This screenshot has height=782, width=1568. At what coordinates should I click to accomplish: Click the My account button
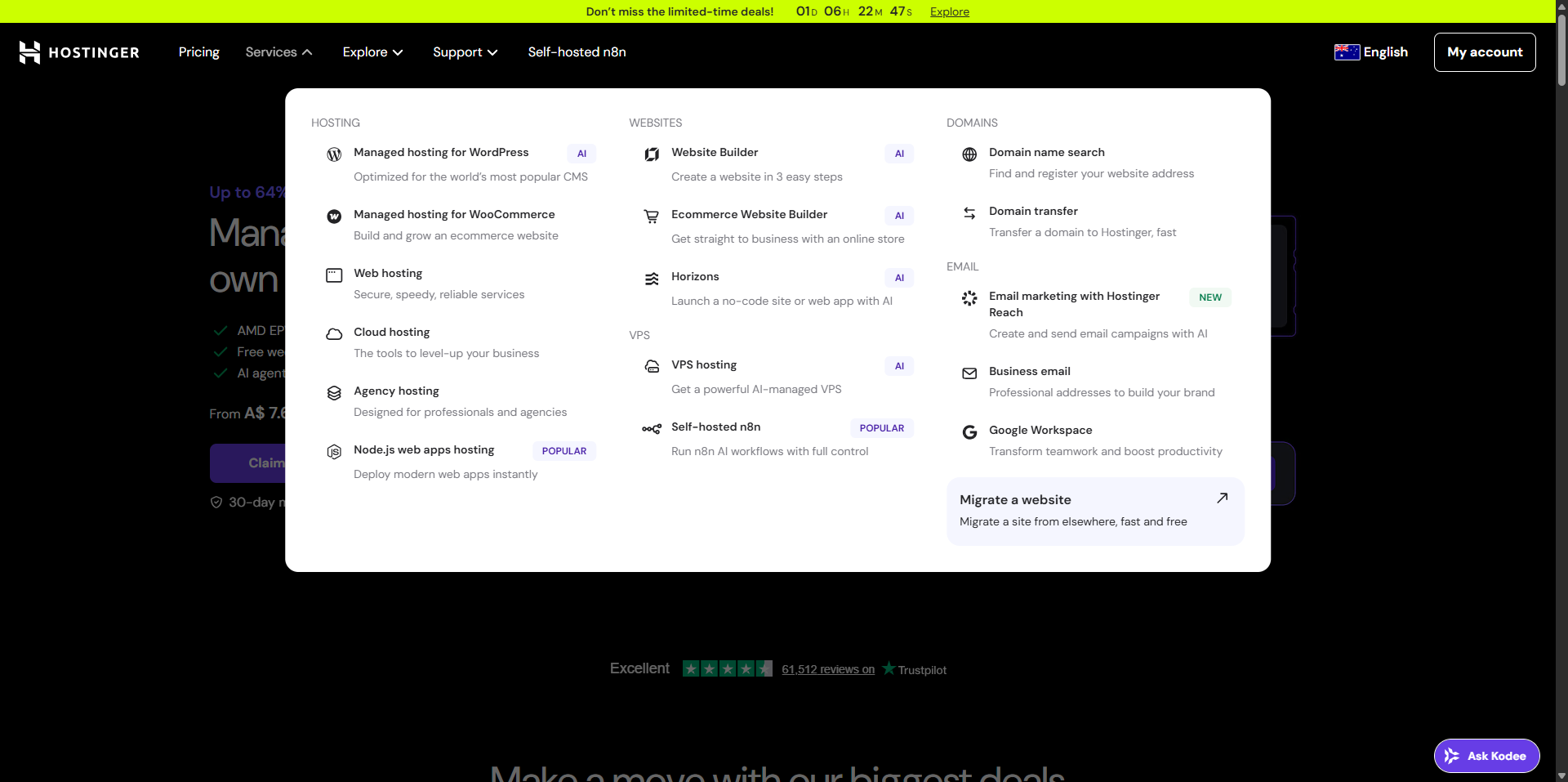[x=1485, y=52]
